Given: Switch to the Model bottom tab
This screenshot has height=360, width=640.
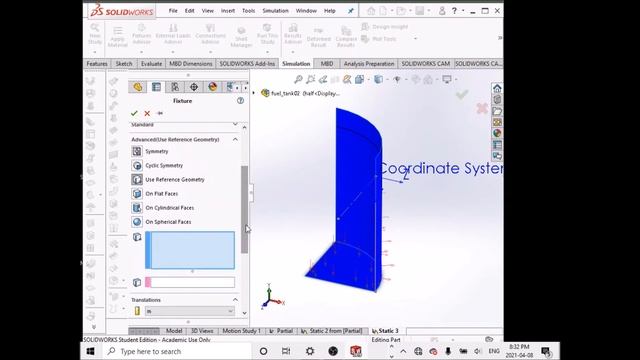Looking at the screenshot, I should [x=174, y=331].
